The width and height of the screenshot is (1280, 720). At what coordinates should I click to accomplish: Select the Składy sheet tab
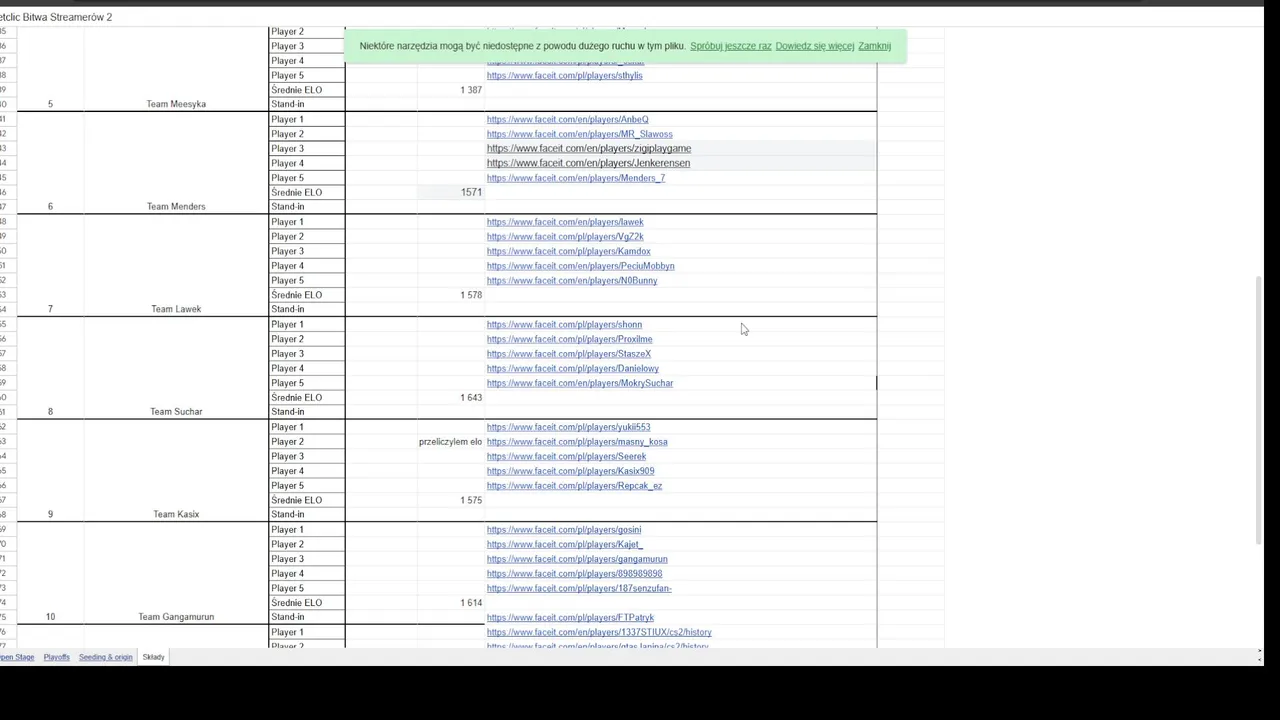[x=153, y=657]
